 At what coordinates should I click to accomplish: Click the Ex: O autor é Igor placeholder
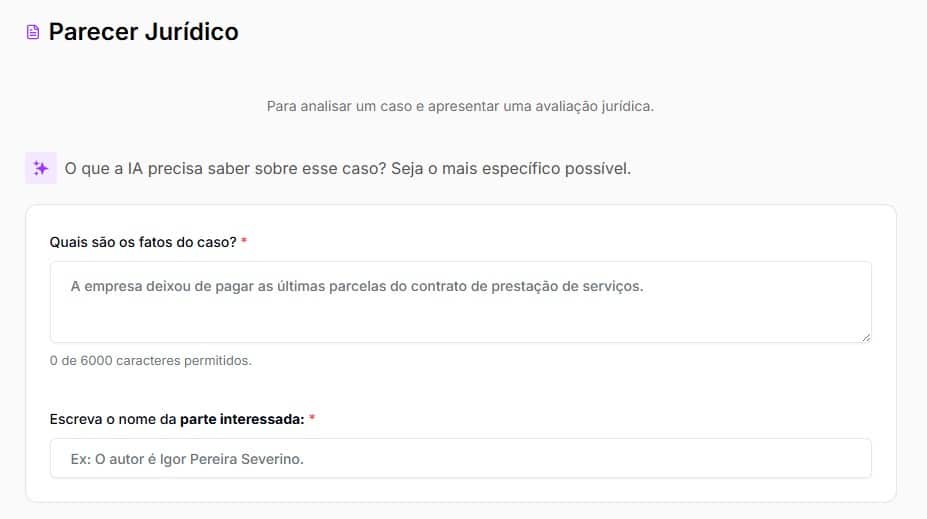tap(187, 459)
